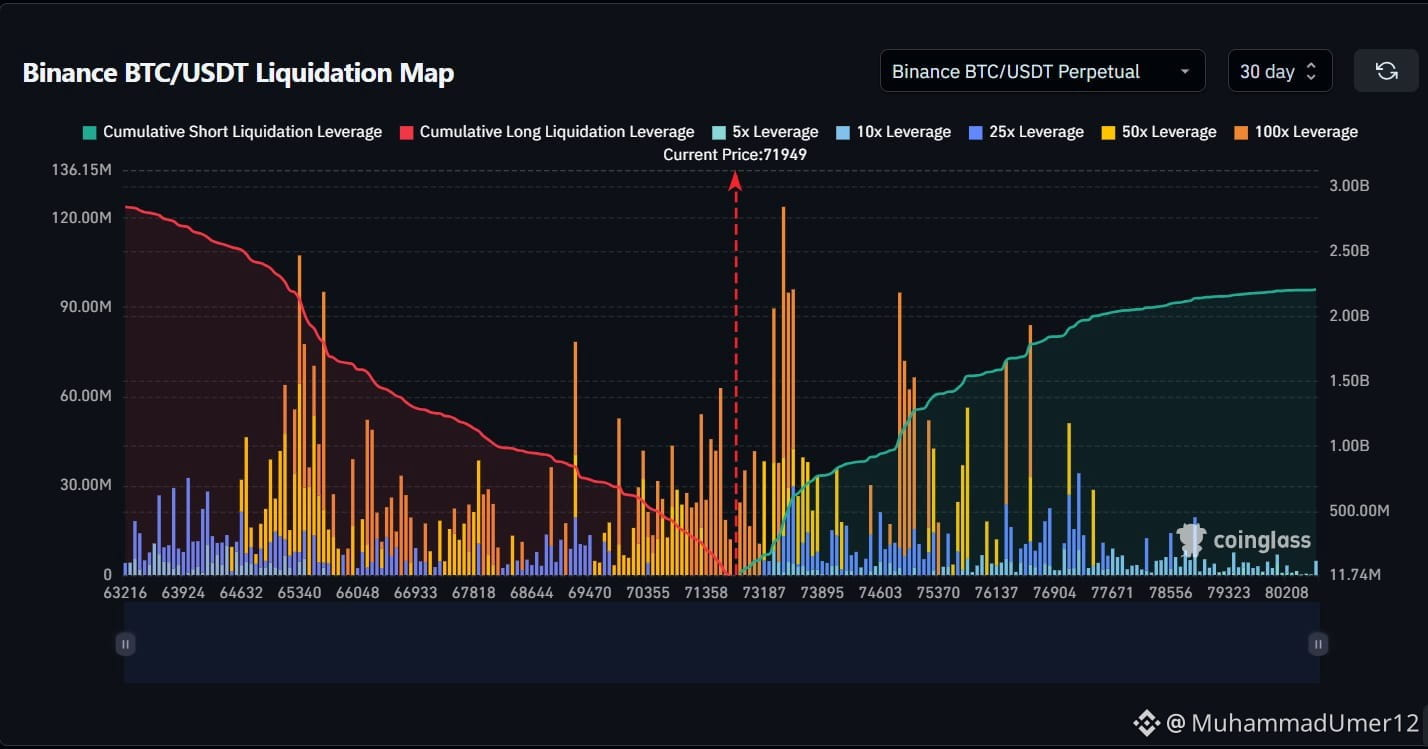Click the range slider track below the chart

point(722,644)
